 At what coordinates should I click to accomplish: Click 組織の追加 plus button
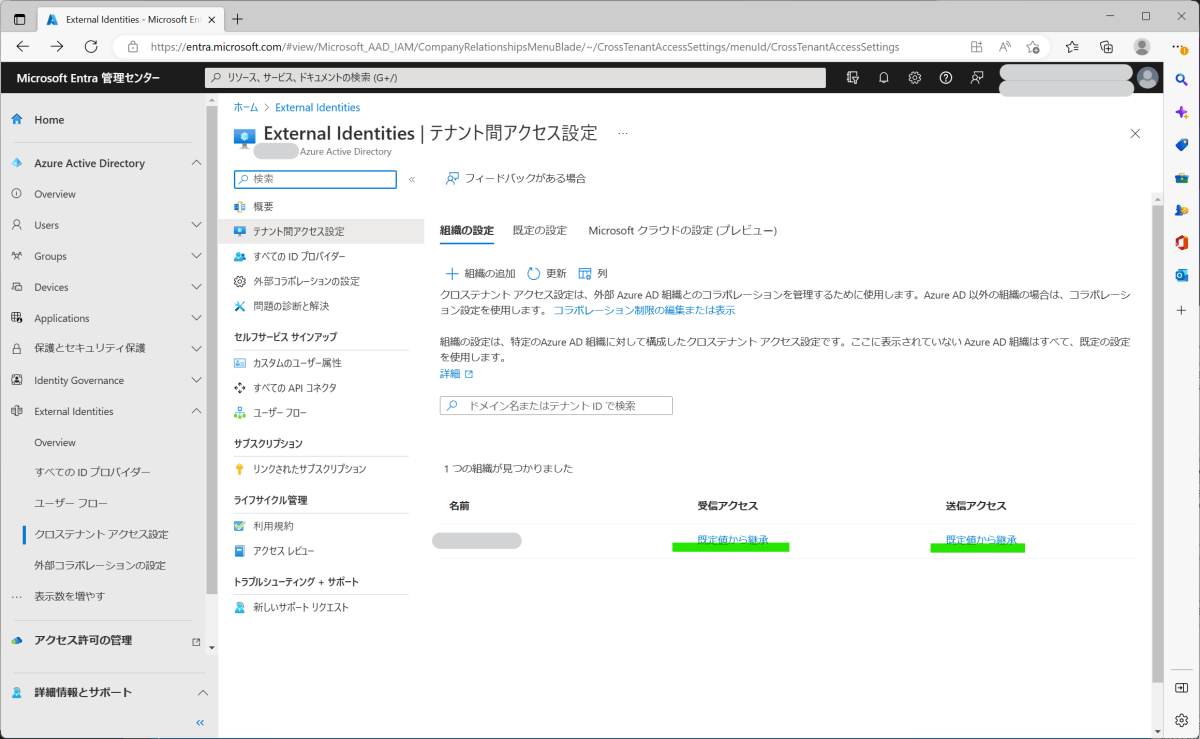[480, 273]
